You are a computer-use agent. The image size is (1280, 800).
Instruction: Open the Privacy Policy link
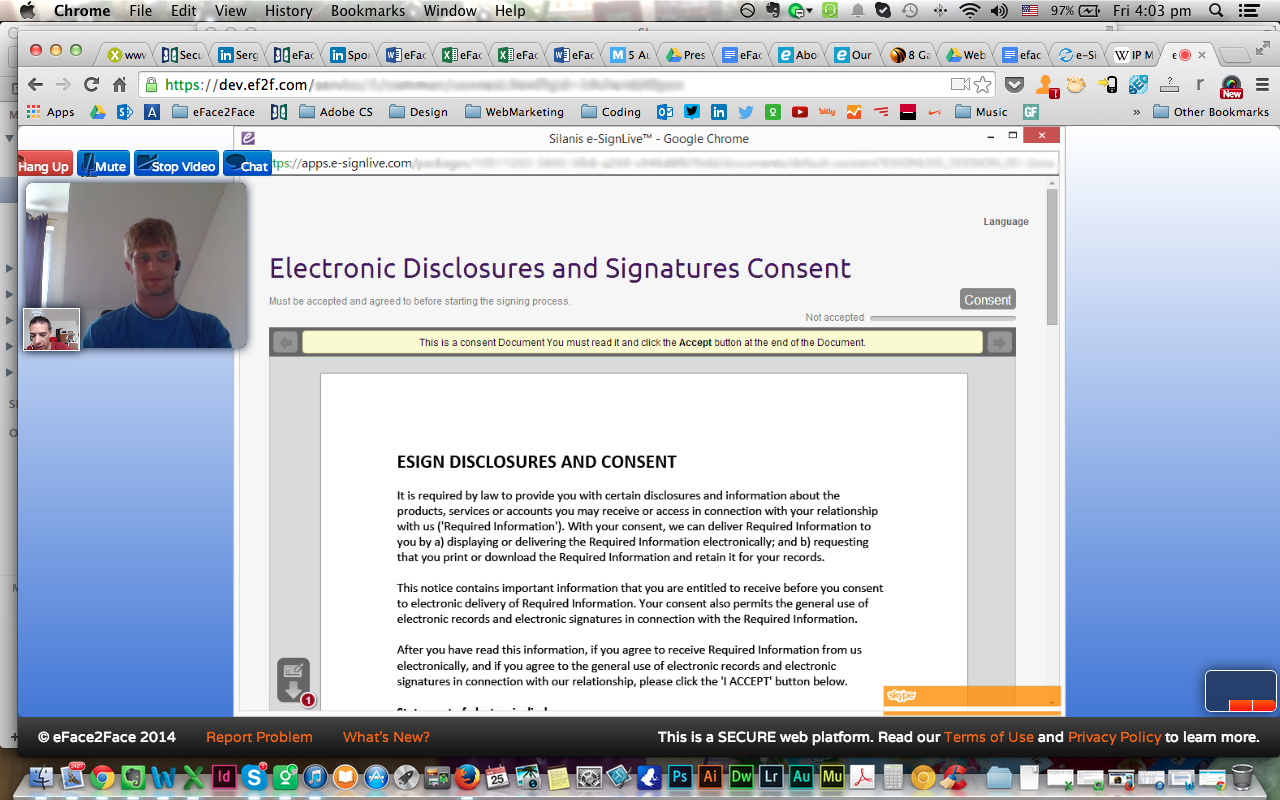1114,737
